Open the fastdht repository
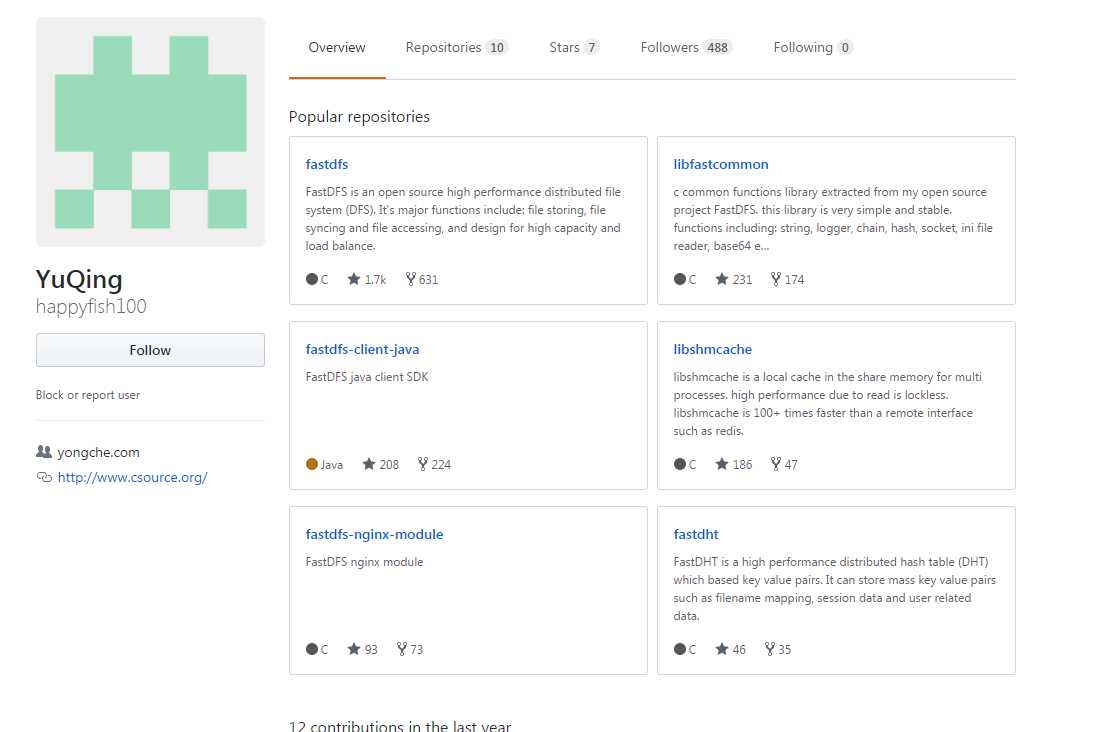This screenshot has width=1097, height=732. pyautogui.click(x=695, y=534)
